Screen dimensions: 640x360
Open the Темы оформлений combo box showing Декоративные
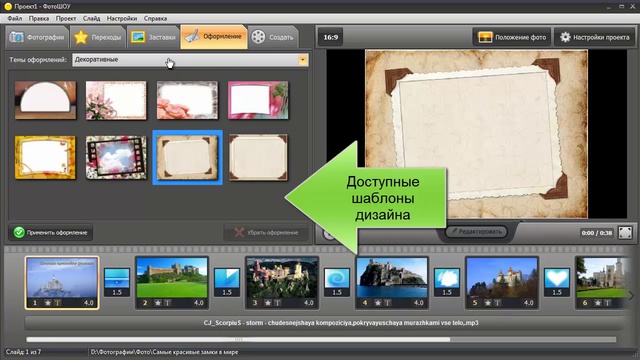point(190,60)
